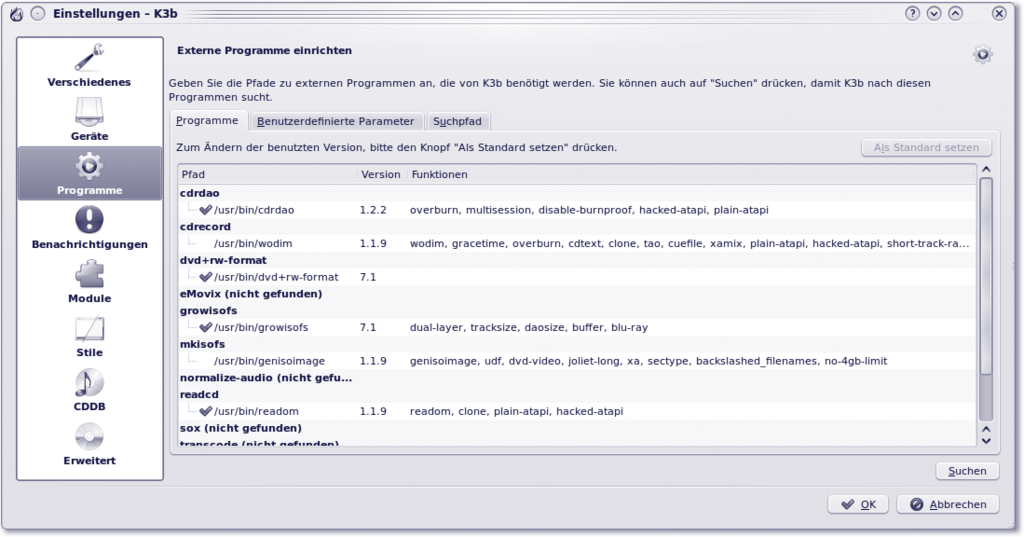Viewport: 1024px width, 537px height.
Task: Switch to the Benutzerdefinierte Parameter tab
Action: (335, 121)
